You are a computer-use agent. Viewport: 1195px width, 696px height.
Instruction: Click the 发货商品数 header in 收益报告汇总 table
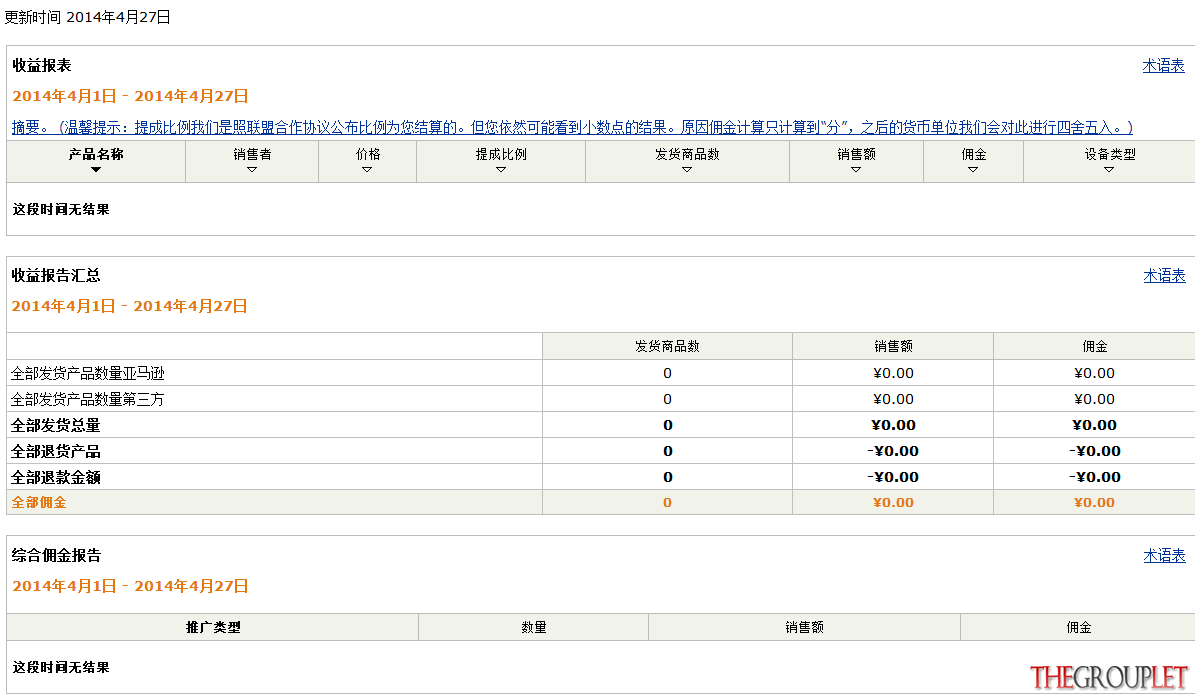click(667, 347)
